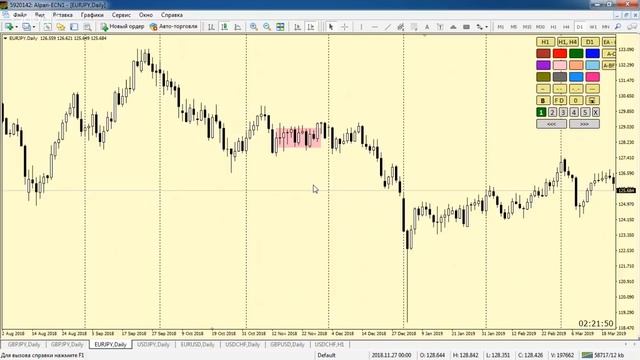The width and height of the screenshot is (640, 360).
Task: Select the equidistant channel tool
Action: click(x=401, y=27)
